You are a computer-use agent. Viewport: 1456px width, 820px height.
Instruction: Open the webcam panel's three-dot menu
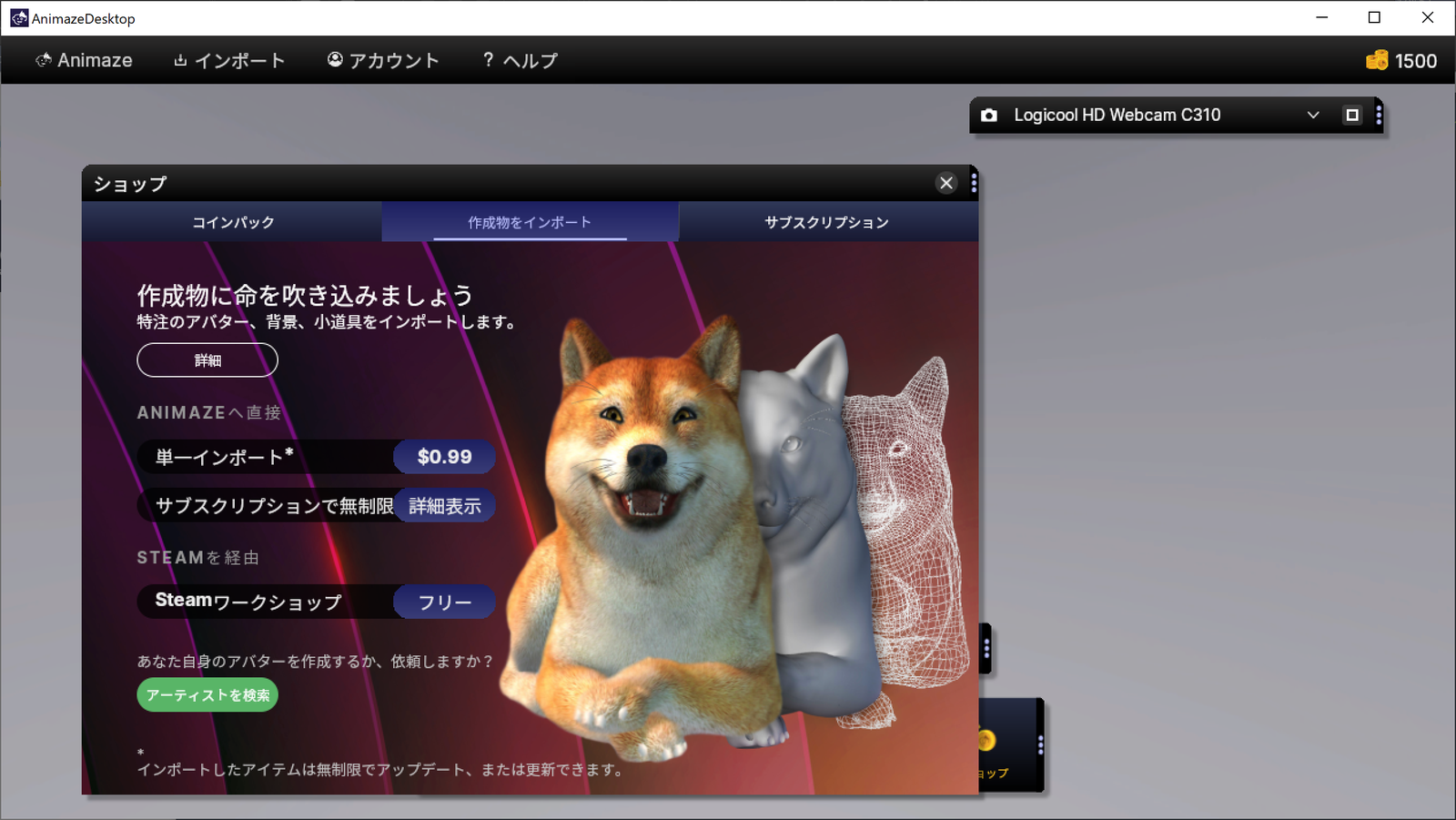tap(1379, 116)
